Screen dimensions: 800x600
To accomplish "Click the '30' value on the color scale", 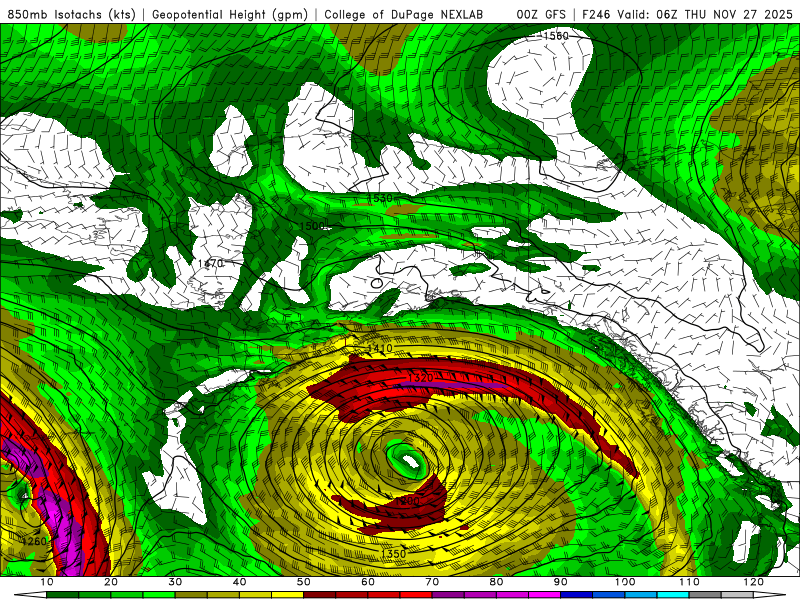I will pyautogui.click(x=175, y=582).
